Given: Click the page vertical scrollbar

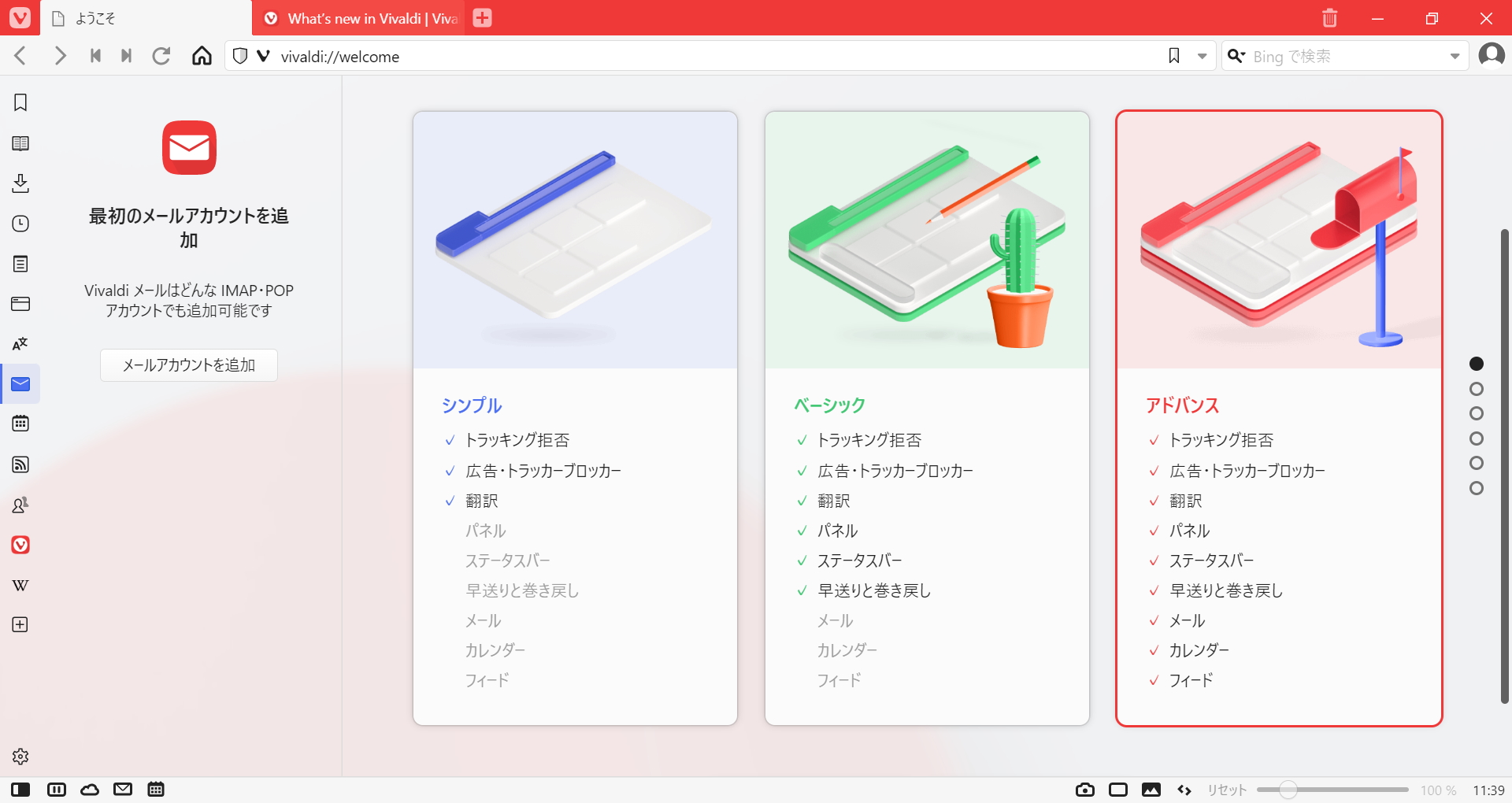Looking at the screenshot, I should [1504, 466].
